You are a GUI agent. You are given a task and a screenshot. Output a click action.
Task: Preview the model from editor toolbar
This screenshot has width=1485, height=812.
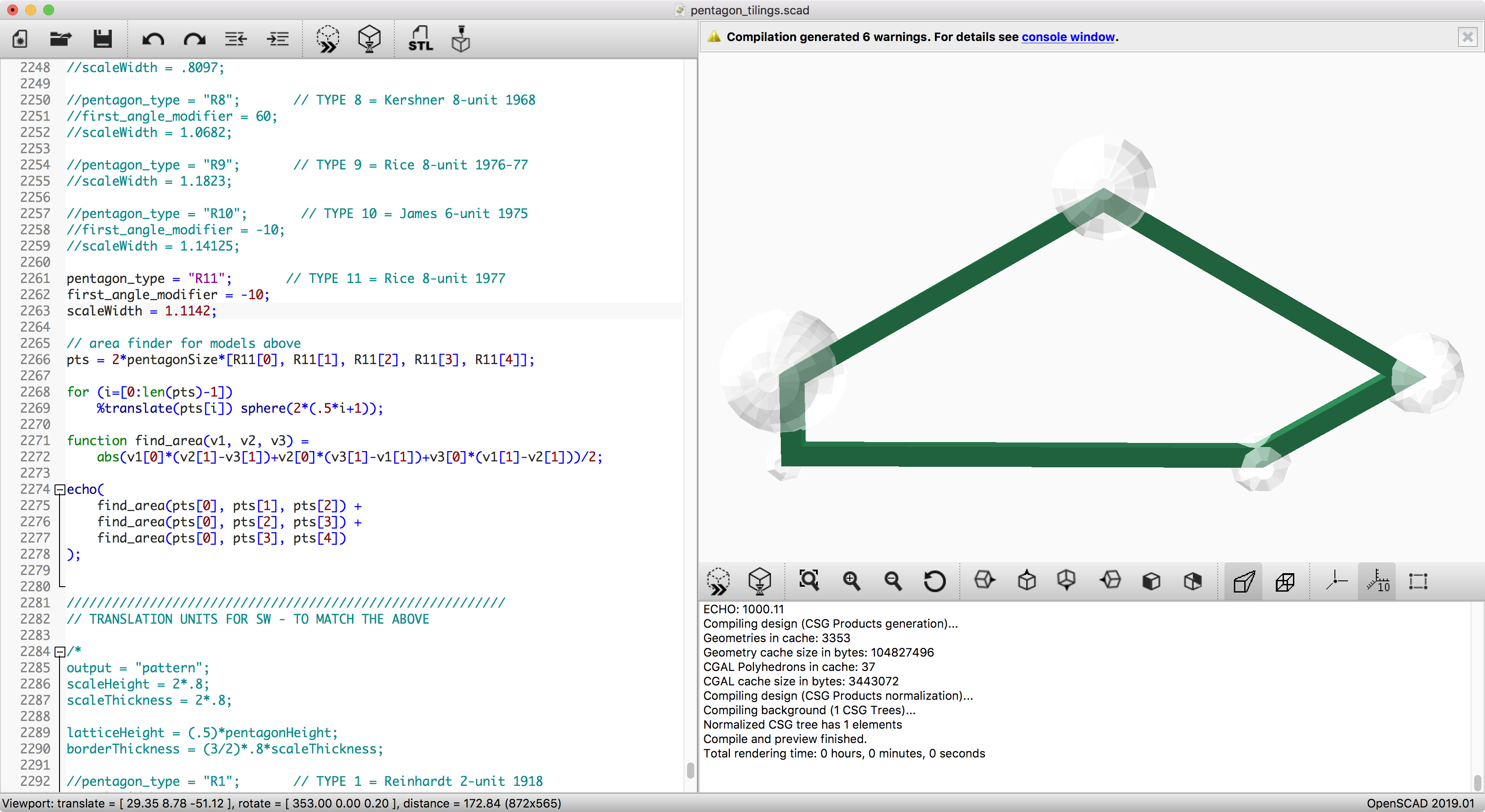327,39
